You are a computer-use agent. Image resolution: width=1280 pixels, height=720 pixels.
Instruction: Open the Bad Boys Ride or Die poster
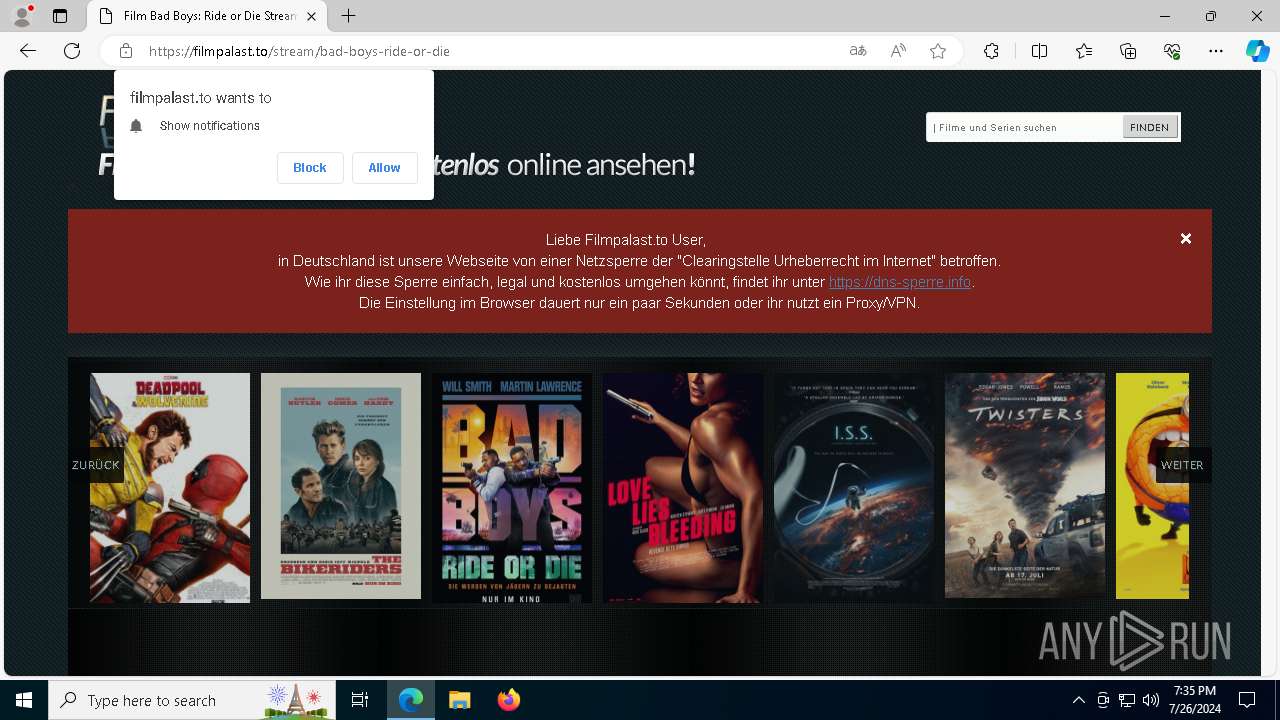click(512, 488)
